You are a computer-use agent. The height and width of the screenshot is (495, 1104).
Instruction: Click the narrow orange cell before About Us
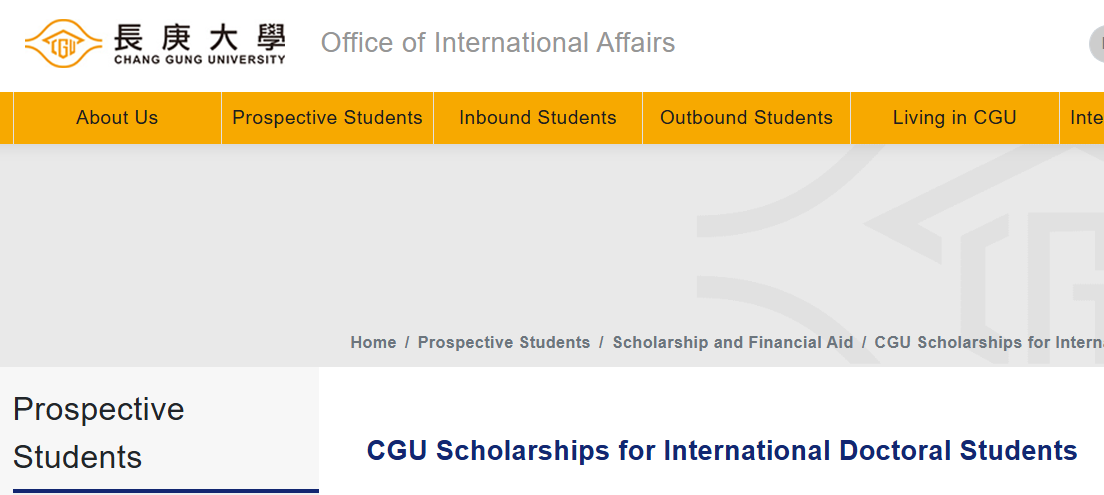click(x=6, y=118)
